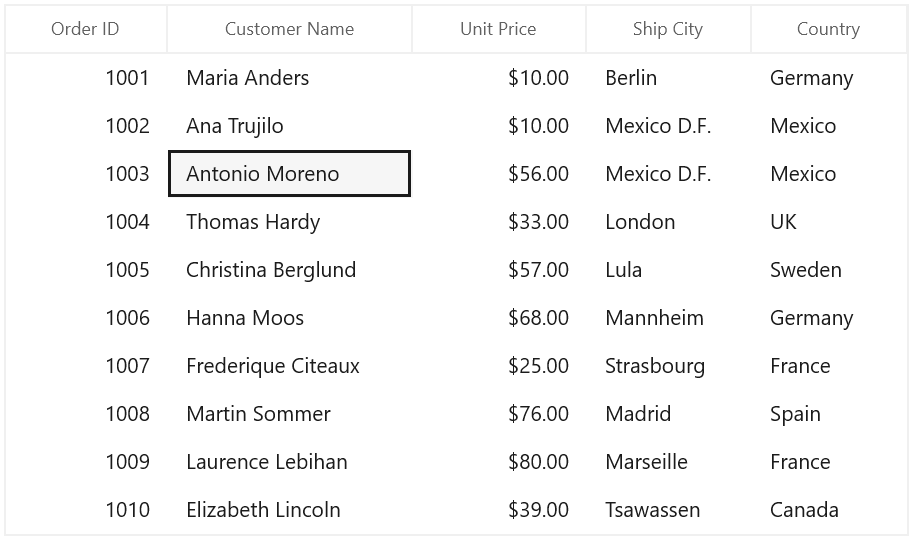The height and width of the screenshot is (540, 913).
Task: Click the Marseille ship city cell
Action: pos(668,462)
